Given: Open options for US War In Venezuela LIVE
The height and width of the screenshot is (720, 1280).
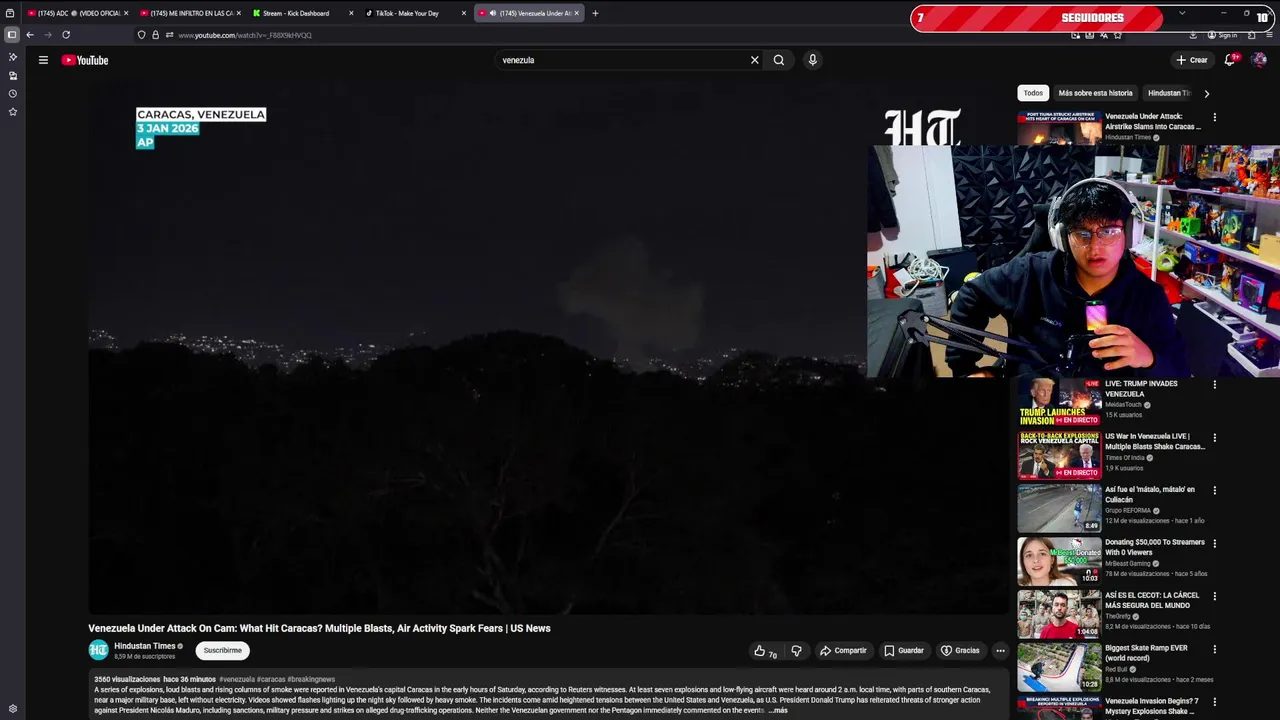Looking at the screenshot, I should tap(1215, 438).
